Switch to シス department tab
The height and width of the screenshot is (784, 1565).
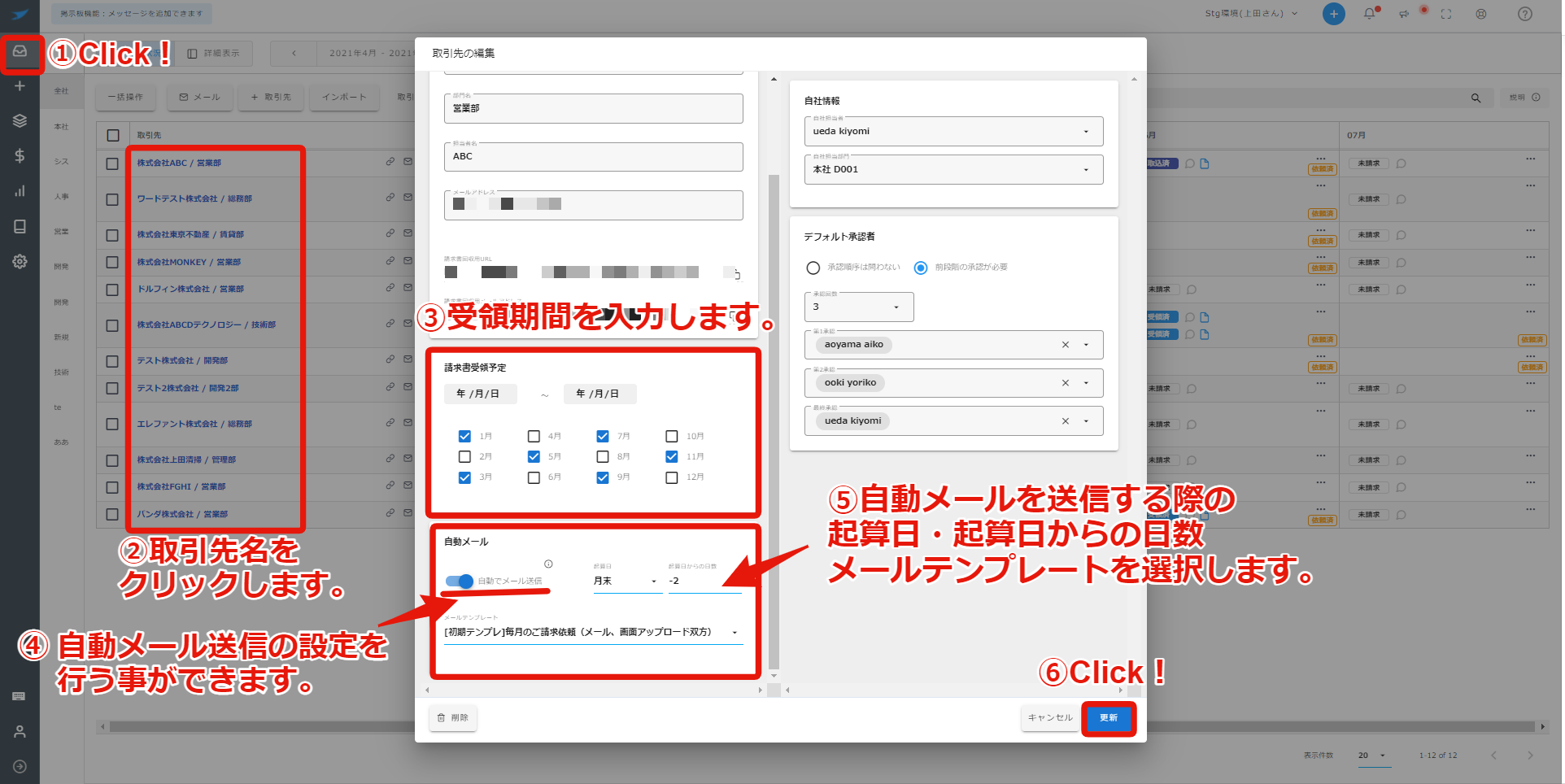[62, 162]
